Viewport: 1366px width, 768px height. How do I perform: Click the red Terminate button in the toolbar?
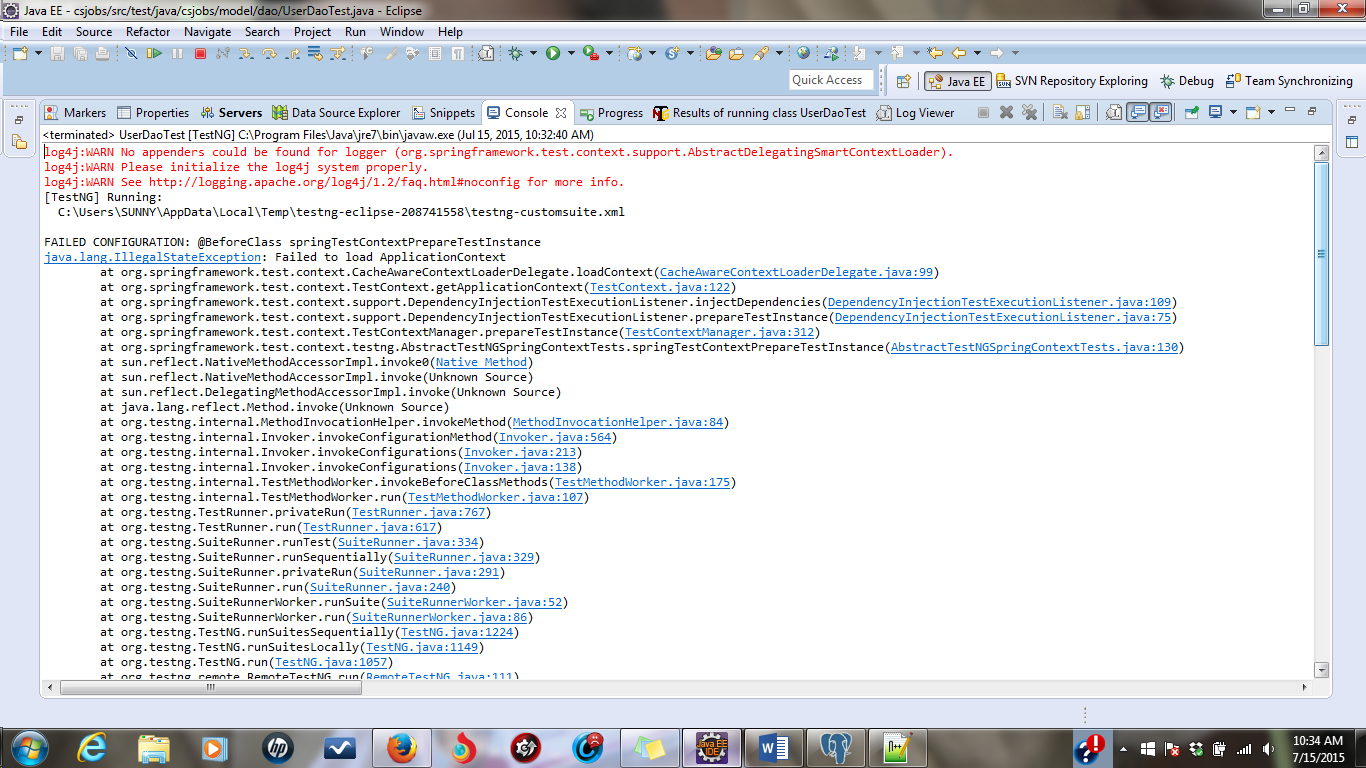tap(200, 53)
